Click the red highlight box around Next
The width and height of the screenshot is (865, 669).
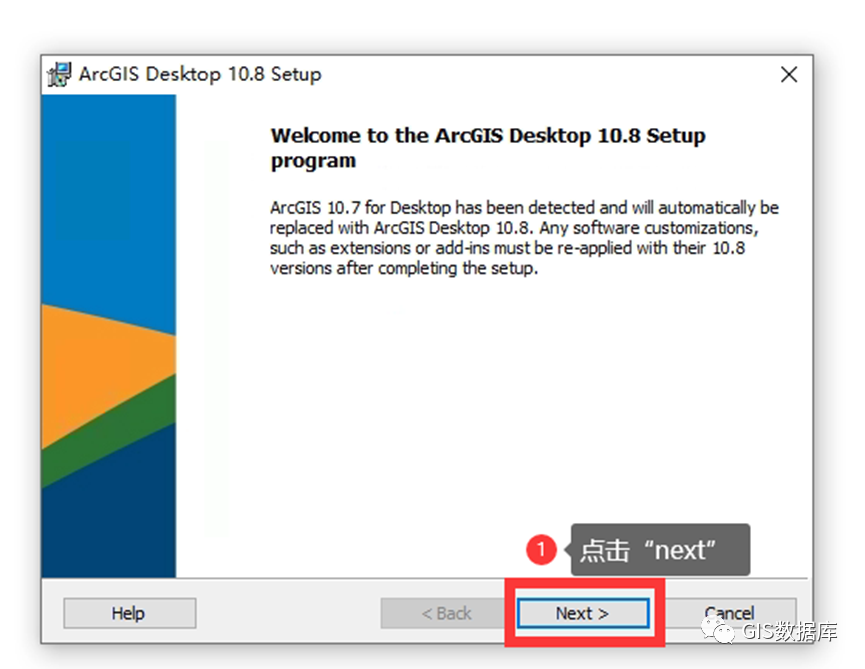point(583,613)
